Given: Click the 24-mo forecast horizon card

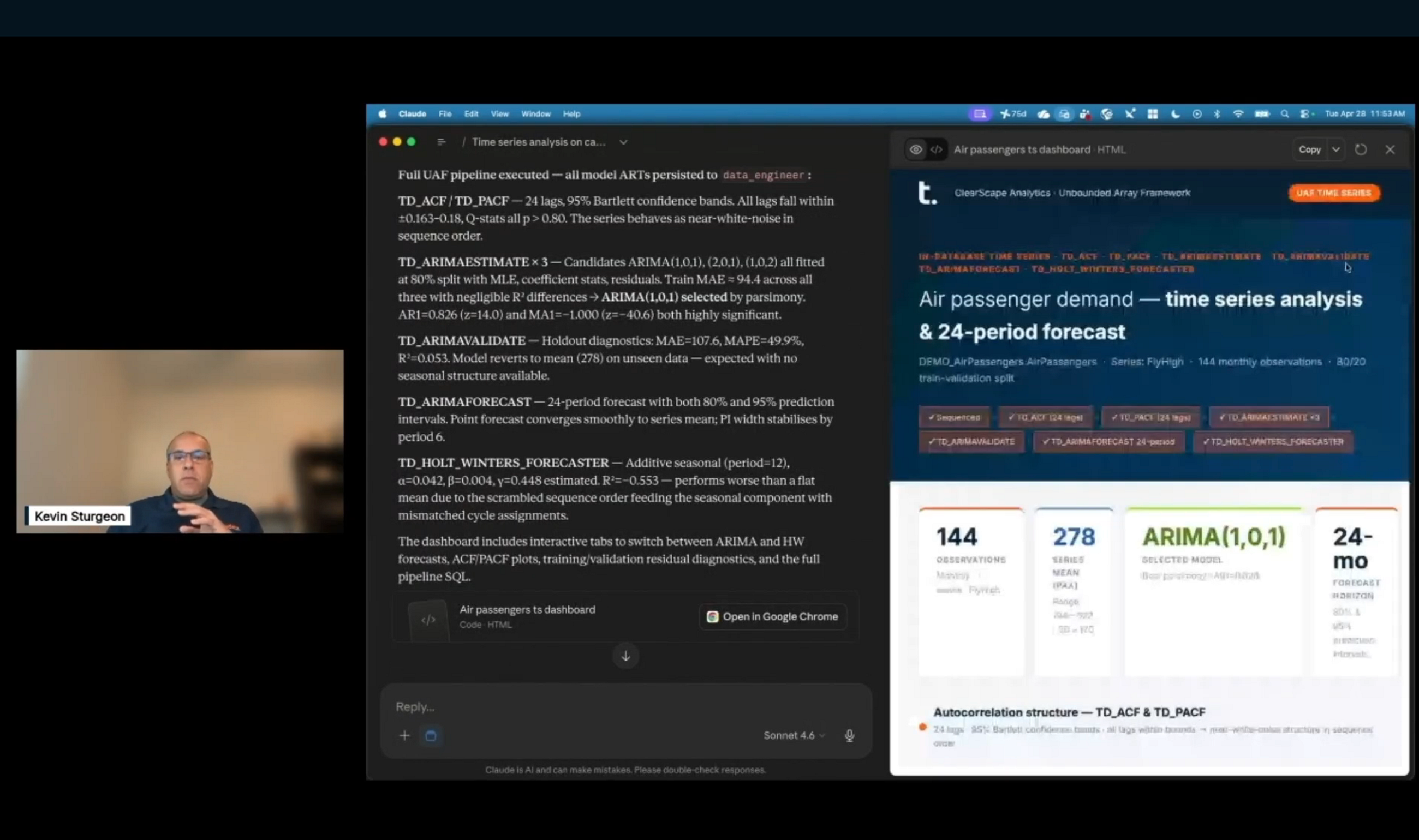Looking at the screenshot, I should point(1356,591).
